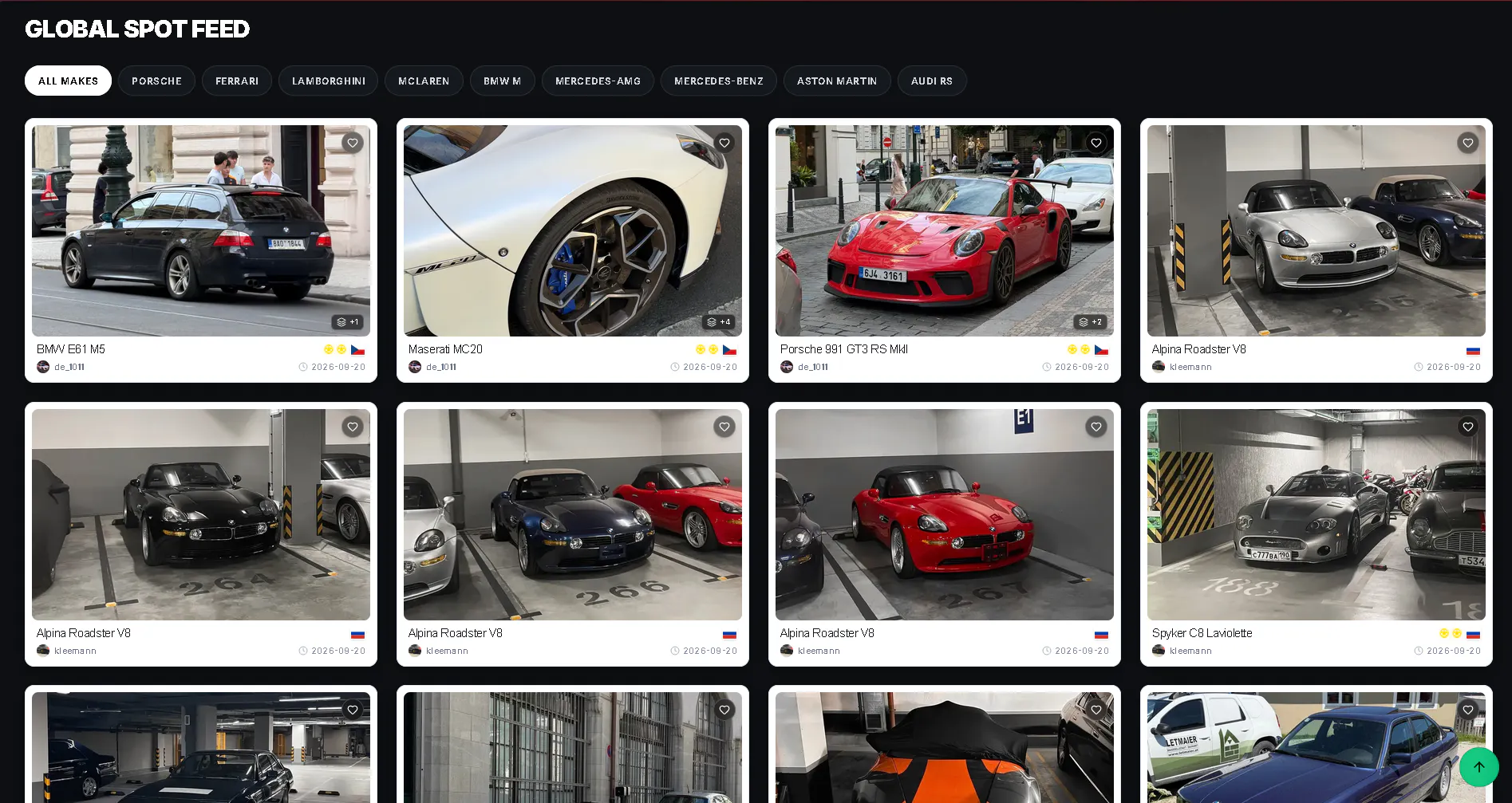Filter feed by McLaren
The height and width of the screenshot is (803, 1512).
click(x=424, y=81)
